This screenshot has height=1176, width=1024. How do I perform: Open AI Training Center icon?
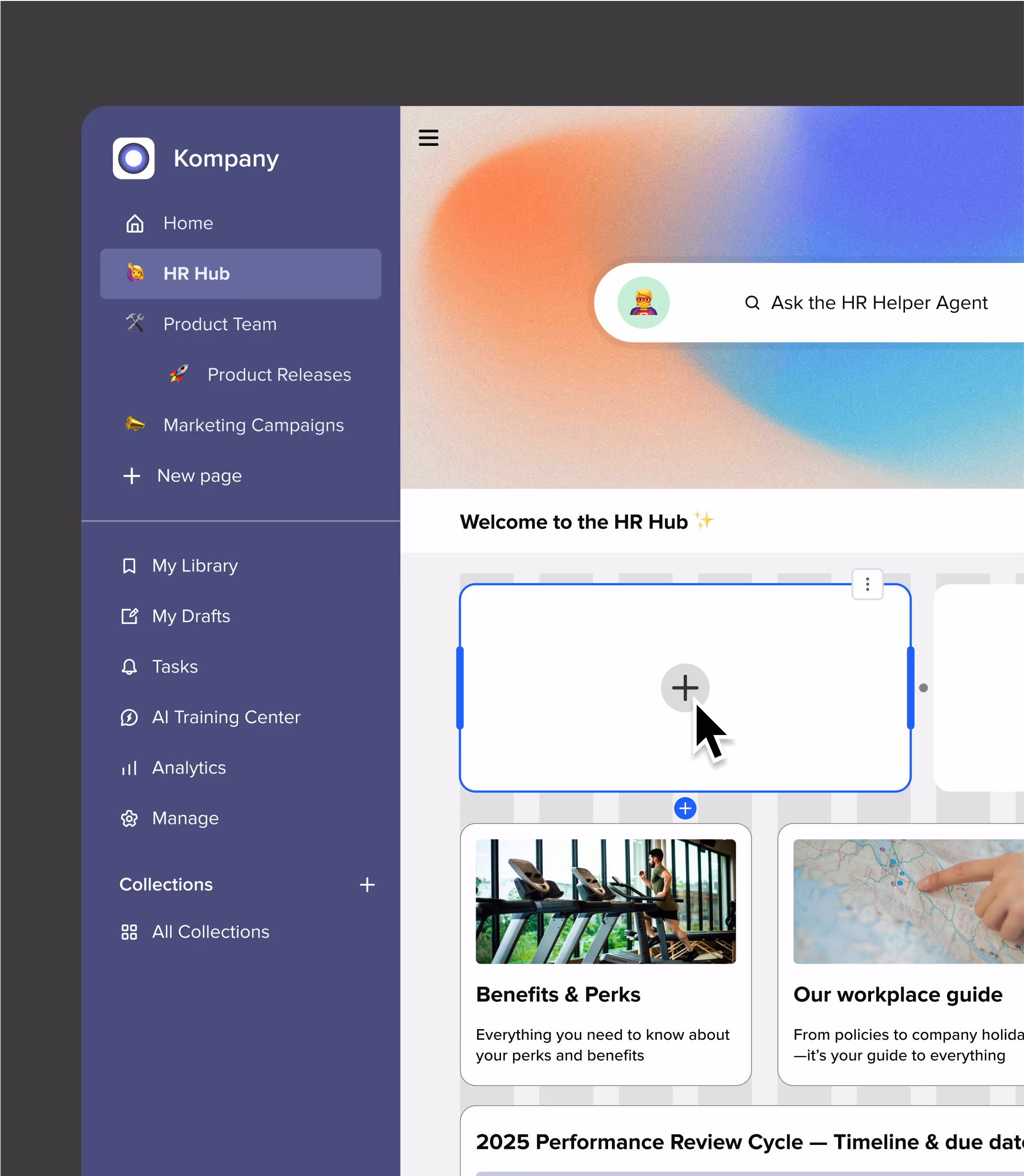click(x=129, y=717)
